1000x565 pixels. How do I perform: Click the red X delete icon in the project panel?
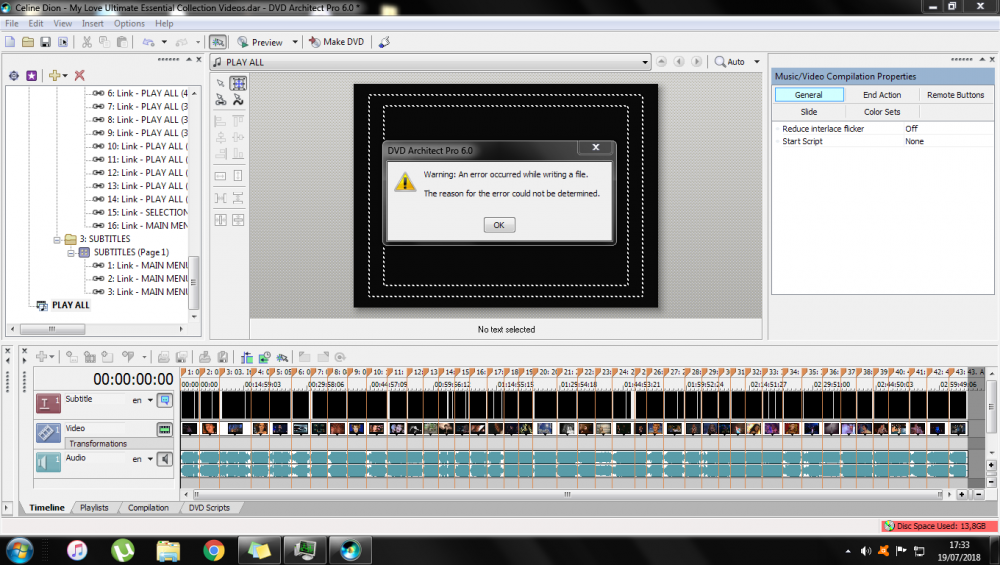80,76
